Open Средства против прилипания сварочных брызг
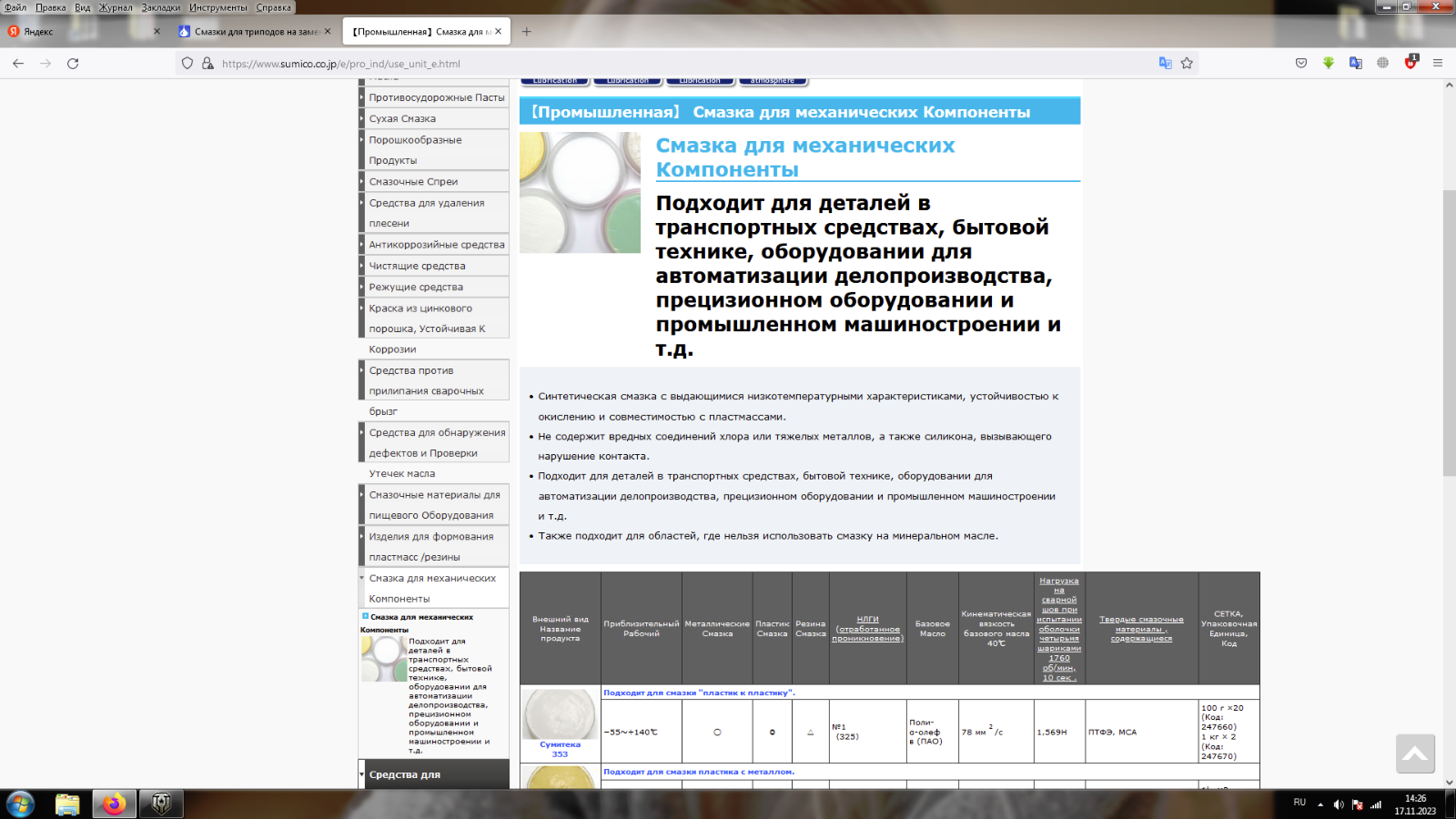The width and height of the screenshot is (1456, 819). (434, 380)
